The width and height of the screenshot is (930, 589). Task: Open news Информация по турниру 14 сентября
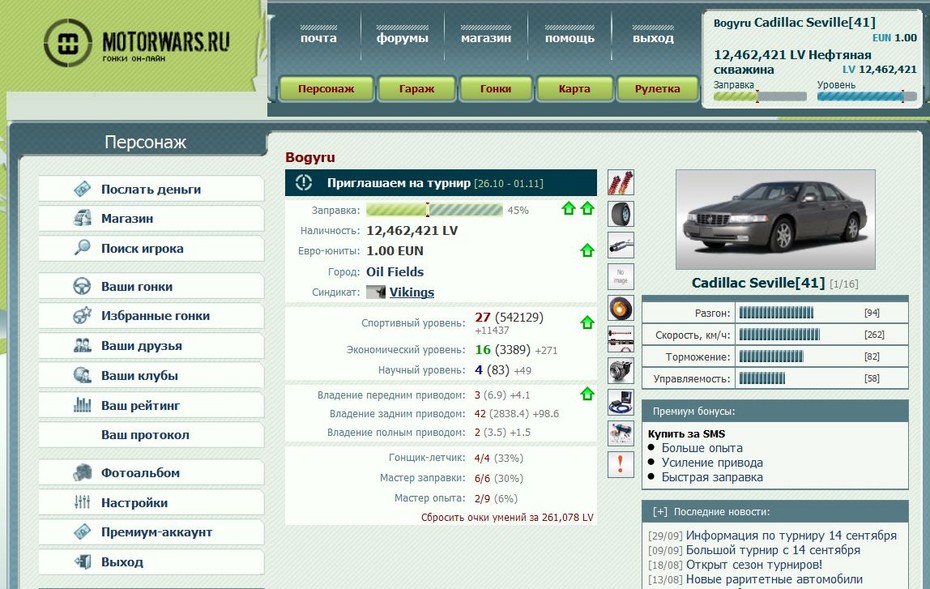791,535
